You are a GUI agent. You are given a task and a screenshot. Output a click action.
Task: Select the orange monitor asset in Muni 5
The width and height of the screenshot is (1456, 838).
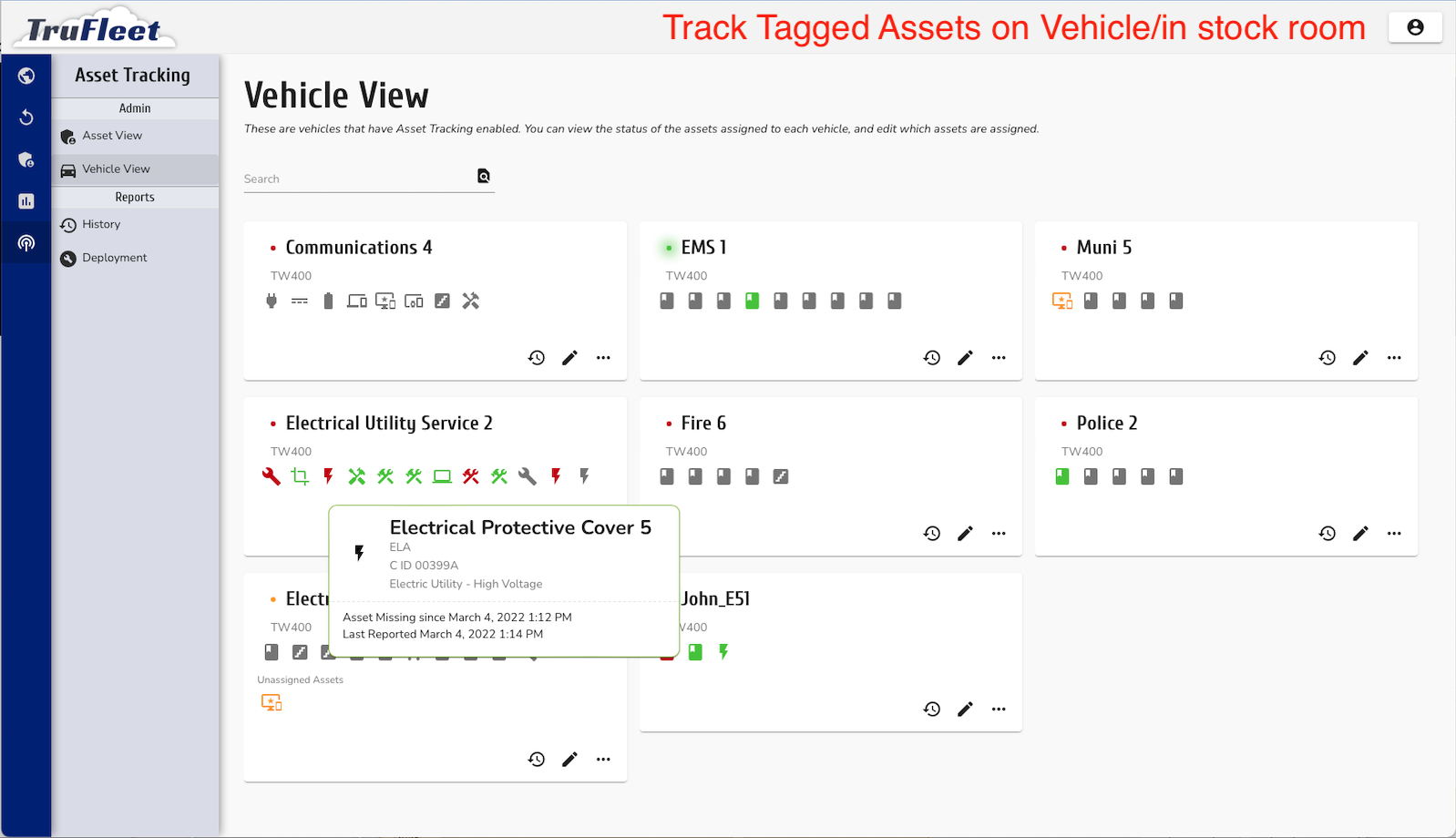[1062, 301]
